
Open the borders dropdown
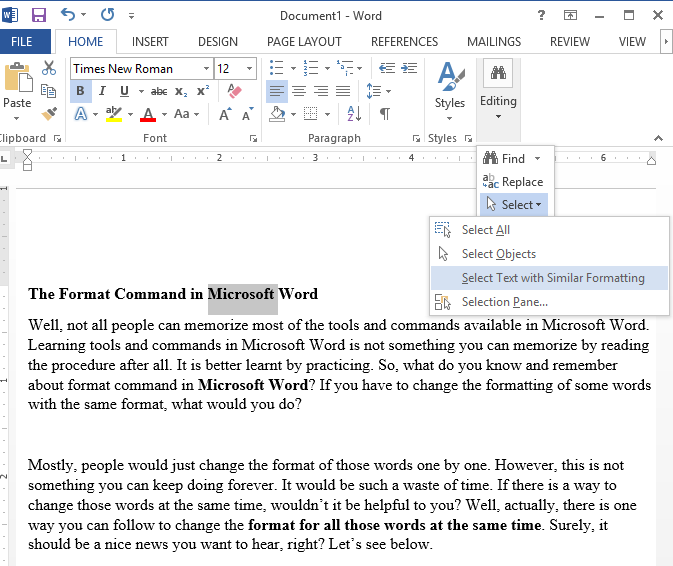[x=327, y=115]
